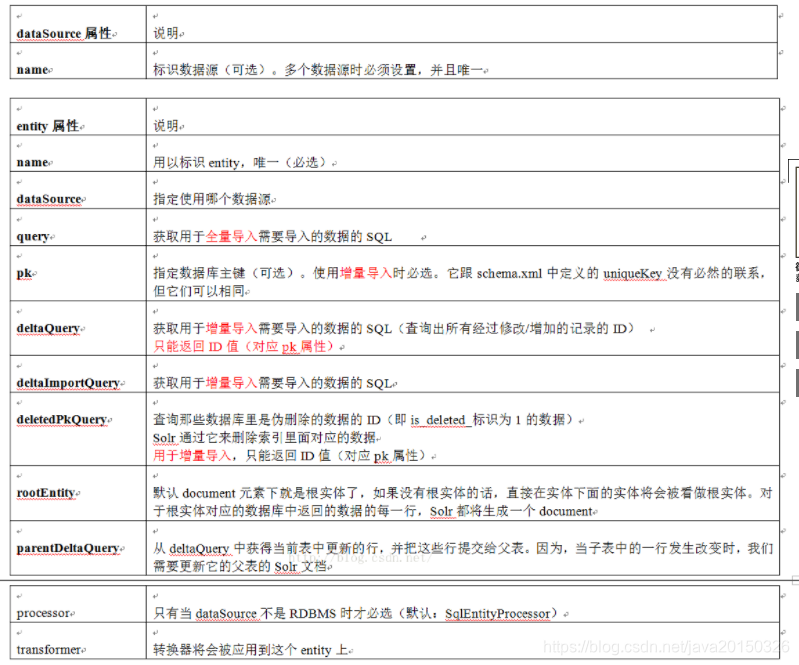799x665 pixels.
Task: Select the 'processor' attribute cell
Action: click(78, 604)
